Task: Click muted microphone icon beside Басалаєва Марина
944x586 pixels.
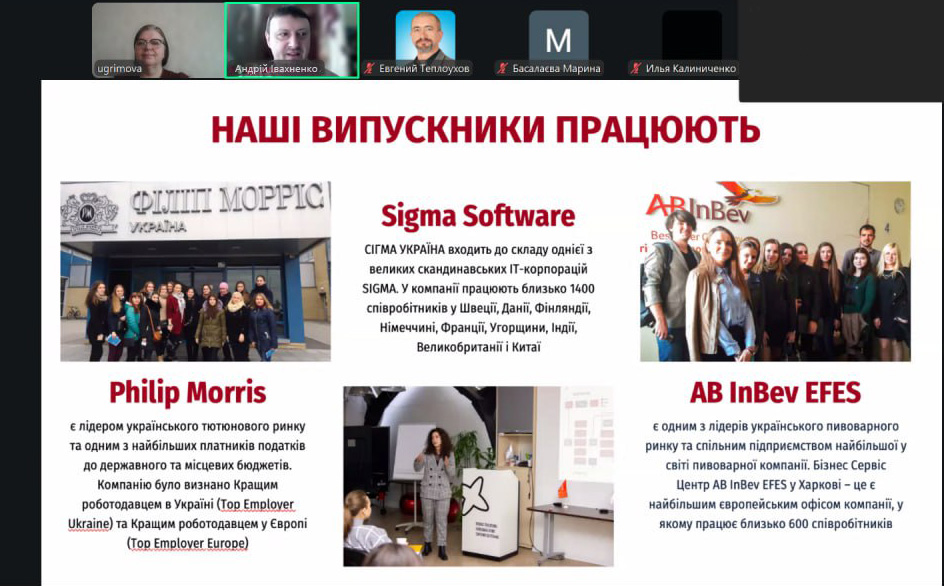Action: coord(502,69)
